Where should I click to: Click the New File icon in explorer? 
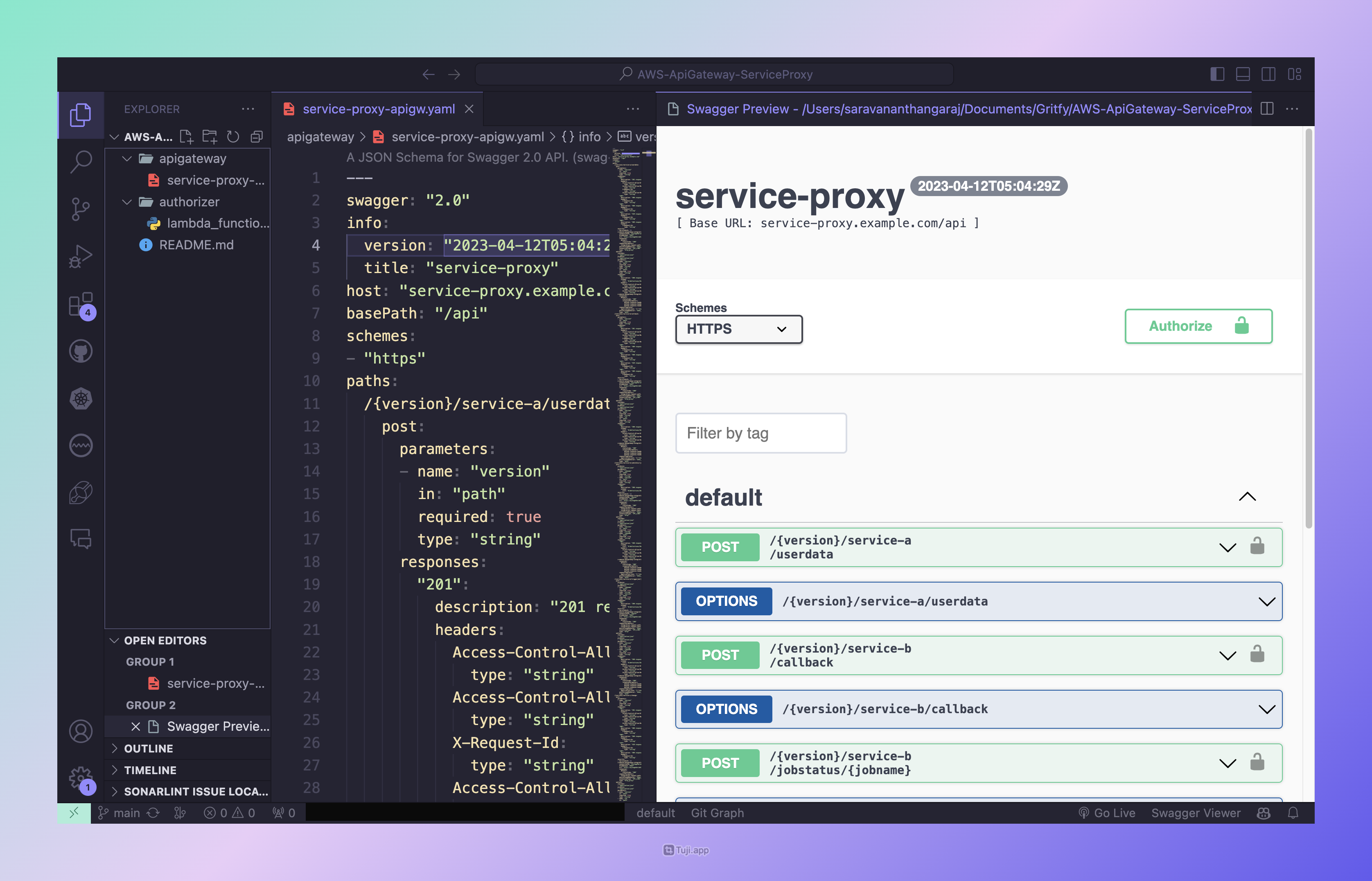point(187,137)
